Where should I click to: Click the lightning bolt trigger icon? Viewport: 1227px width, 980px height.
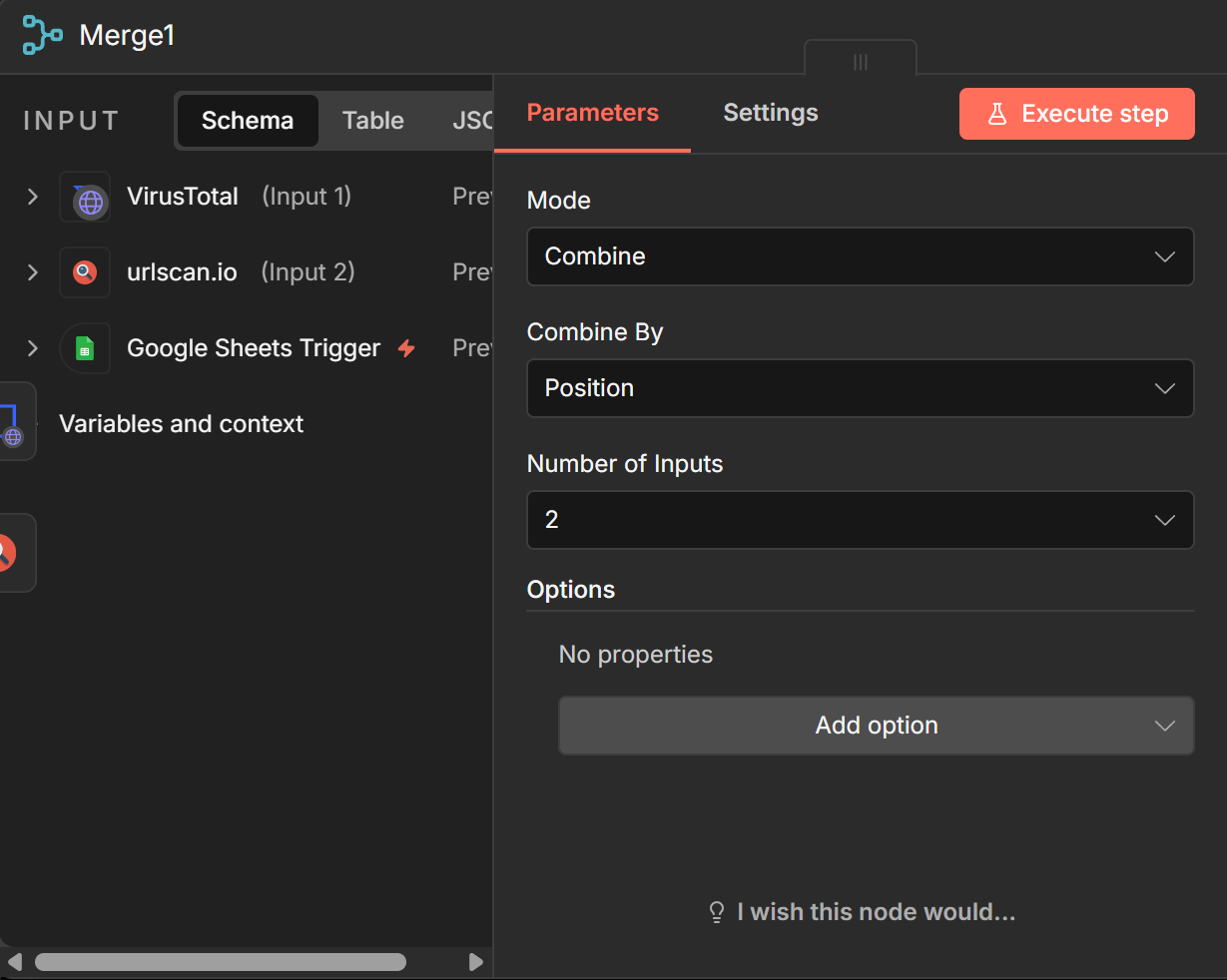click(x=406, y=348)
